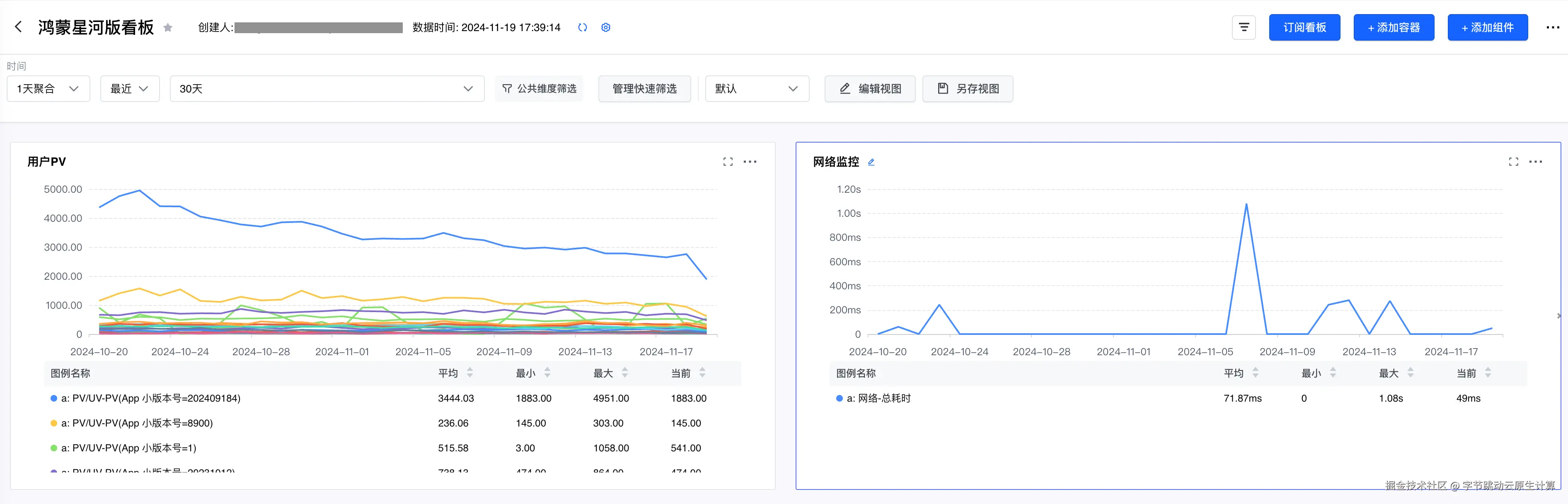
Task: Click the back arrow beside dashboard title
Action: (x=18, y=27)
